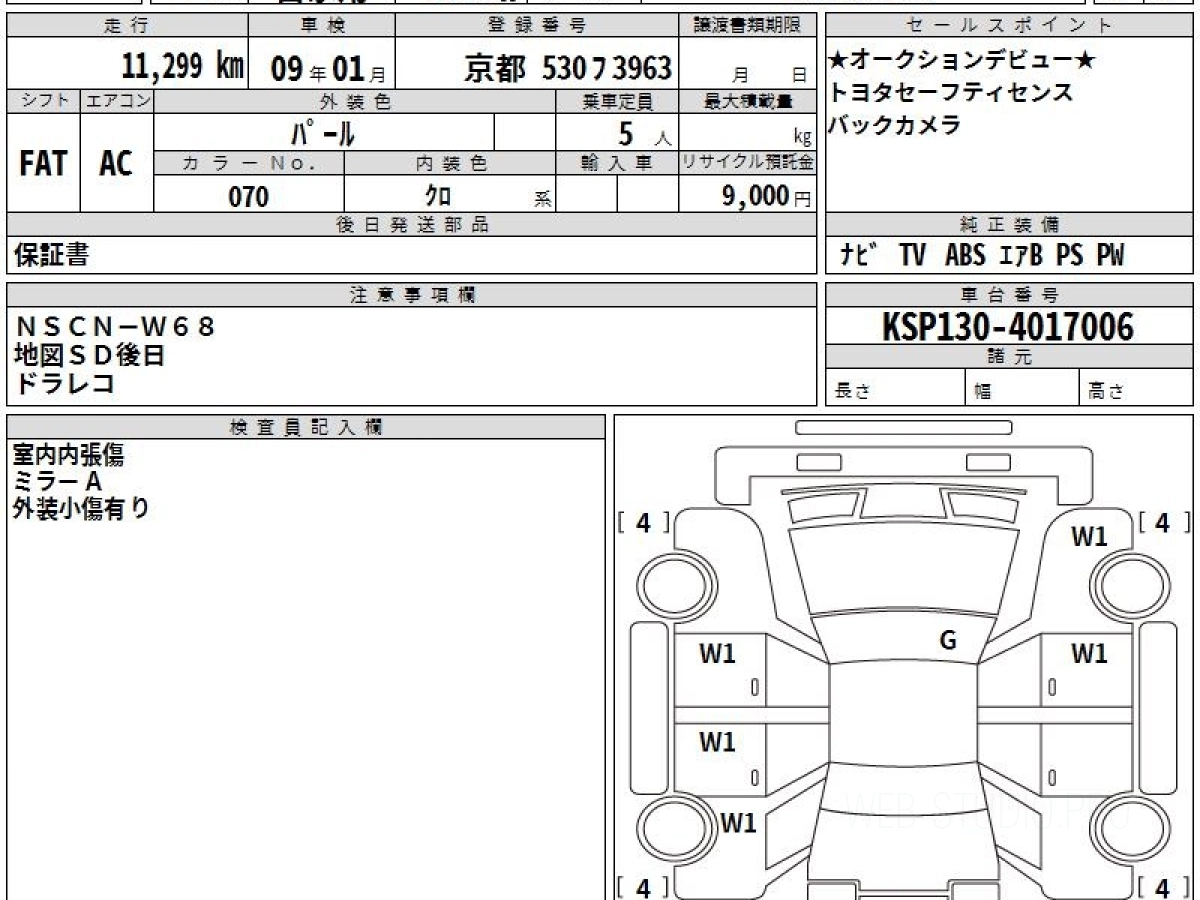Select the mileage value 11,299 km
The width and height of the screenshot is (1200, 900).
click(182, 67)
